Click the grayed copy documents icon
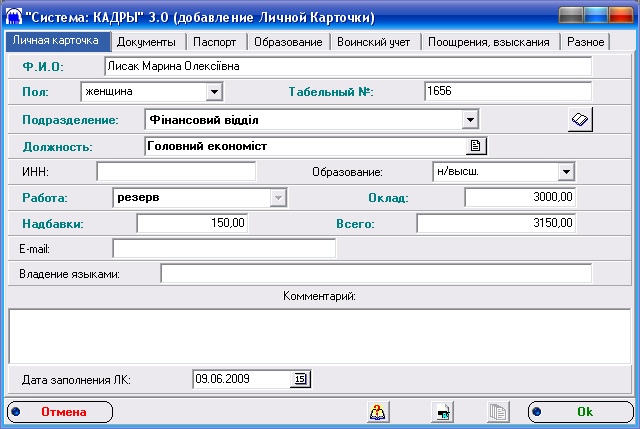The image size is (640, 429). pyautogui.click(x=498, y=411)
